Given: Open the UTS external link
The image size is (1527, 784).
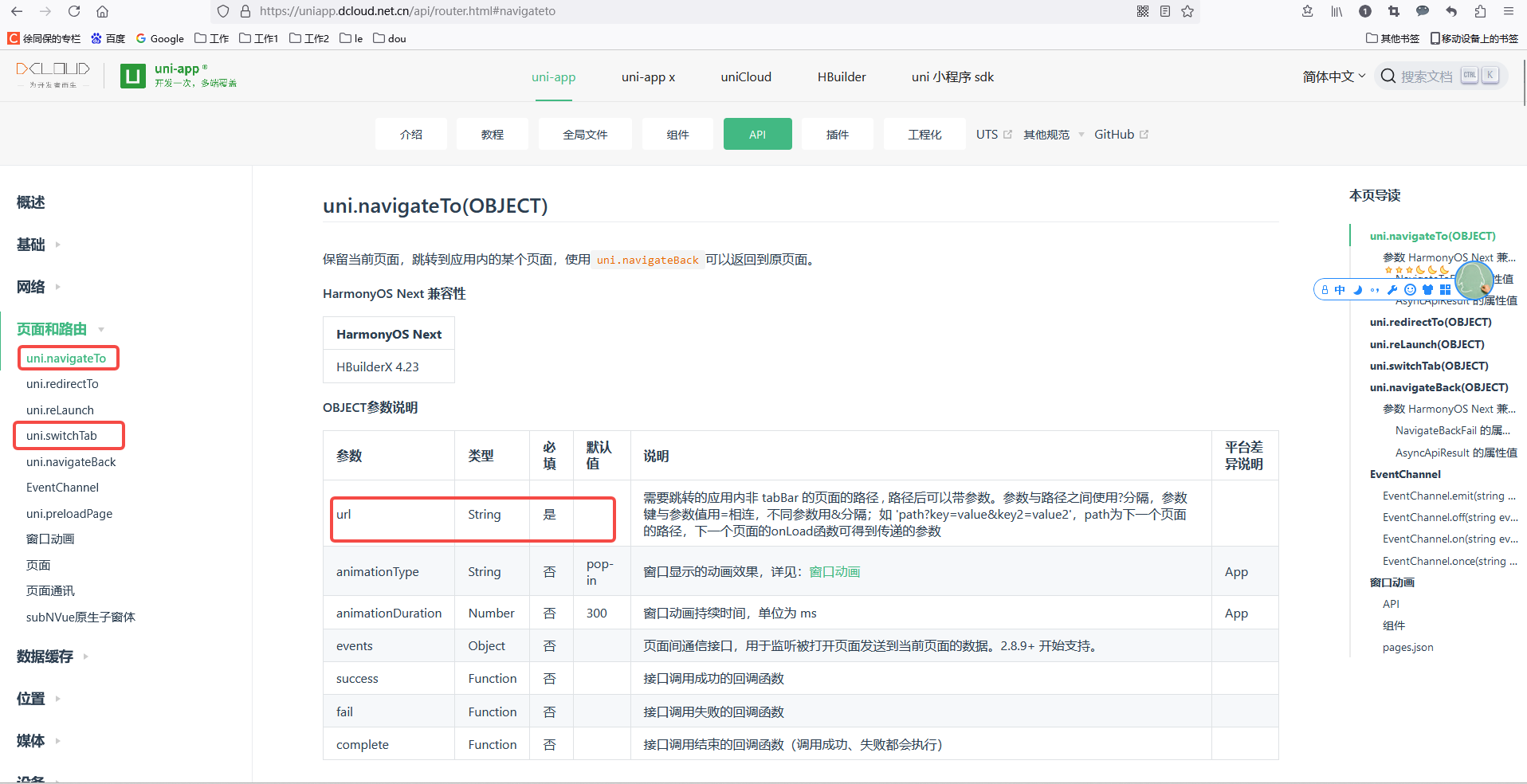Looking at the screenshot, I should [994, 135].
